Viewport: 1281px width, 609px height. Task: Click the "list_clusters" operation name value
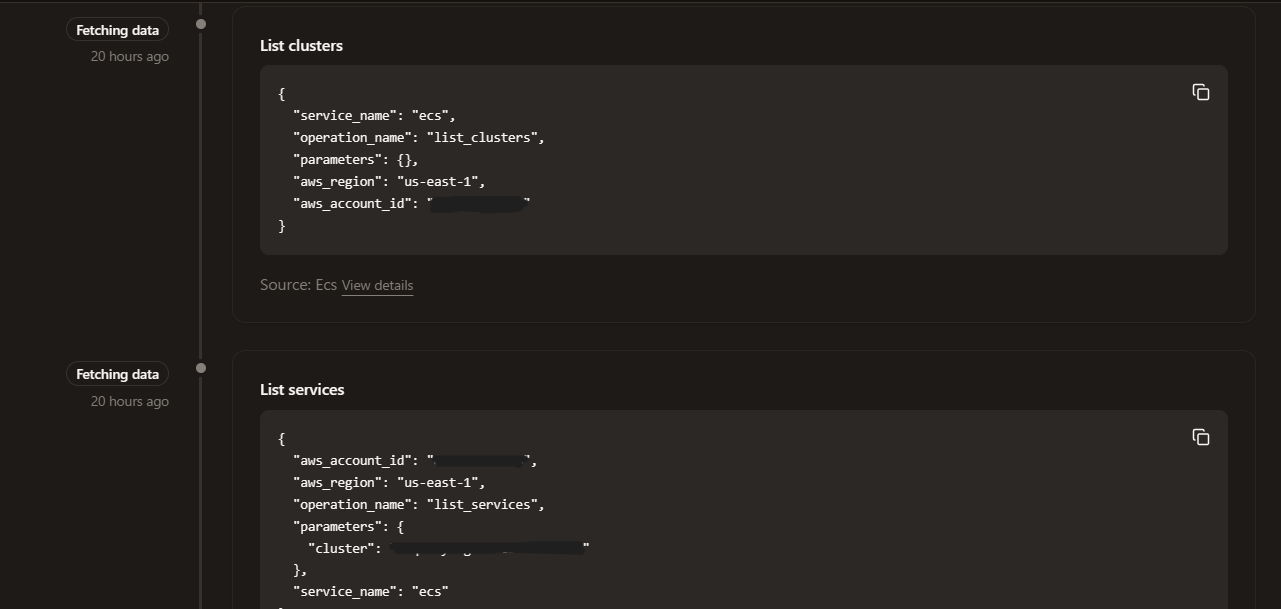tap(485, 138)
